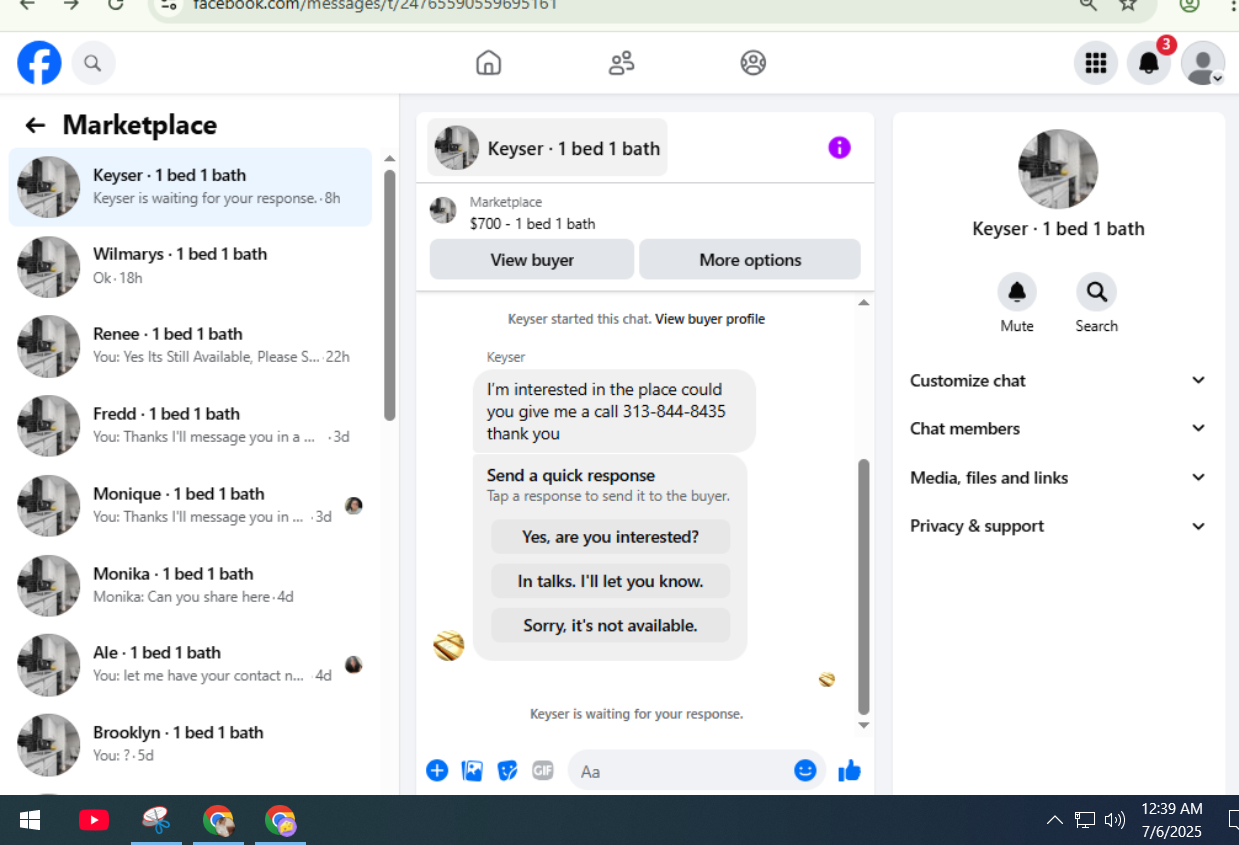This screenshot has width=1239, height=845.
Task: Attach a file image icon
Action: tap(472, 770)
